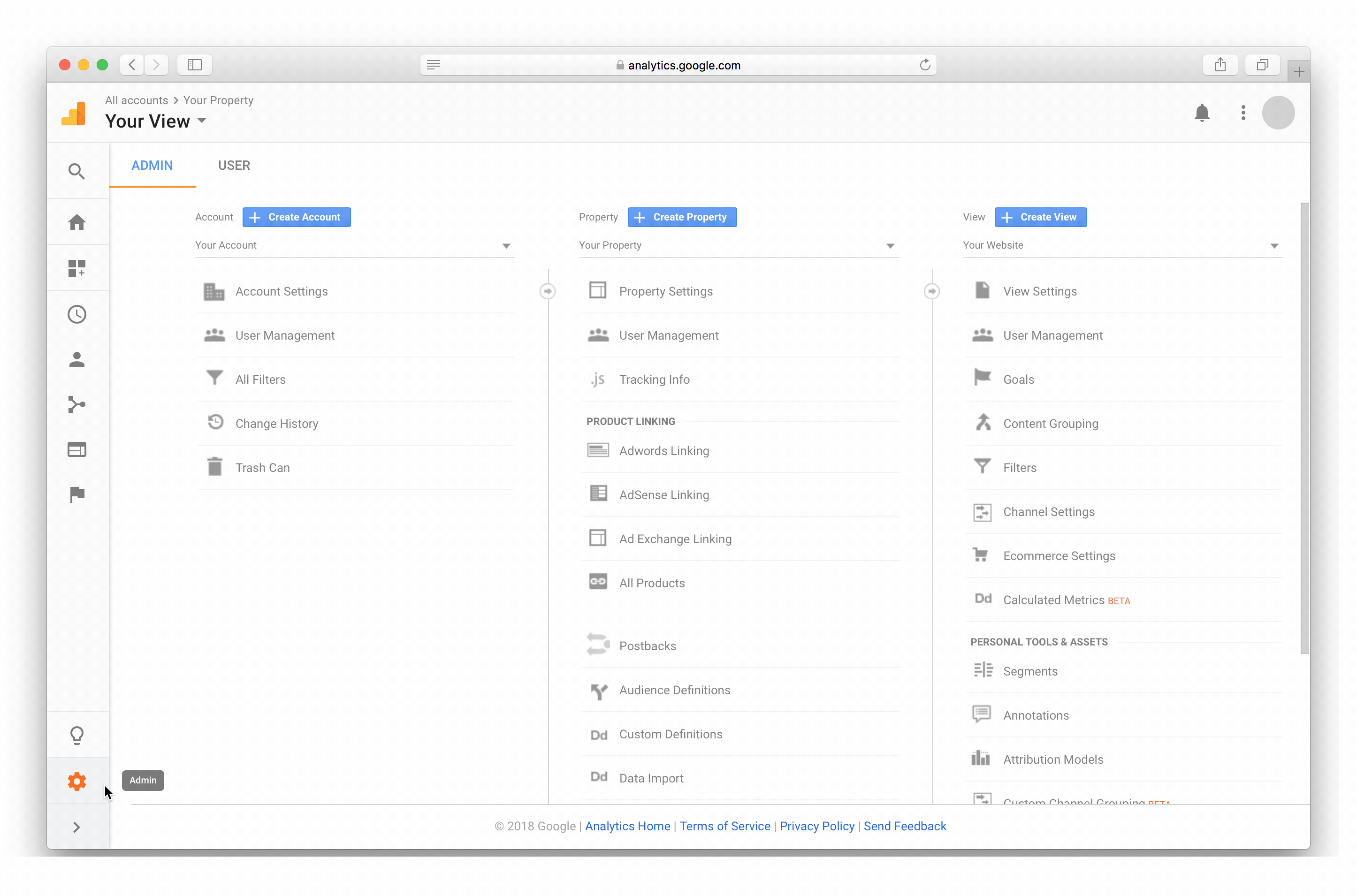Click the Create Property button

[681, 217]
